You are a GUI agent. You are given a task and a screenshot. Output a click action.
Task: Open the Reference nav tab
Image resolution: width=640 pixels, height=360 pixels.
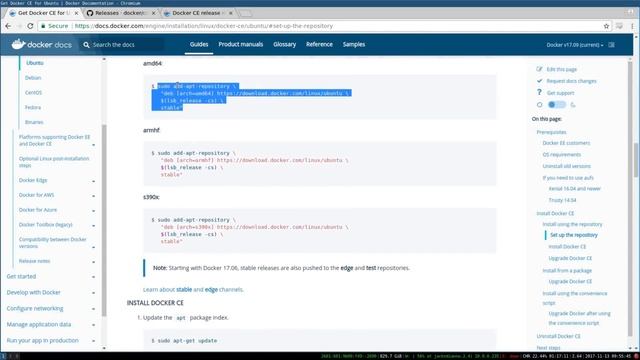[x=319, y=44]
